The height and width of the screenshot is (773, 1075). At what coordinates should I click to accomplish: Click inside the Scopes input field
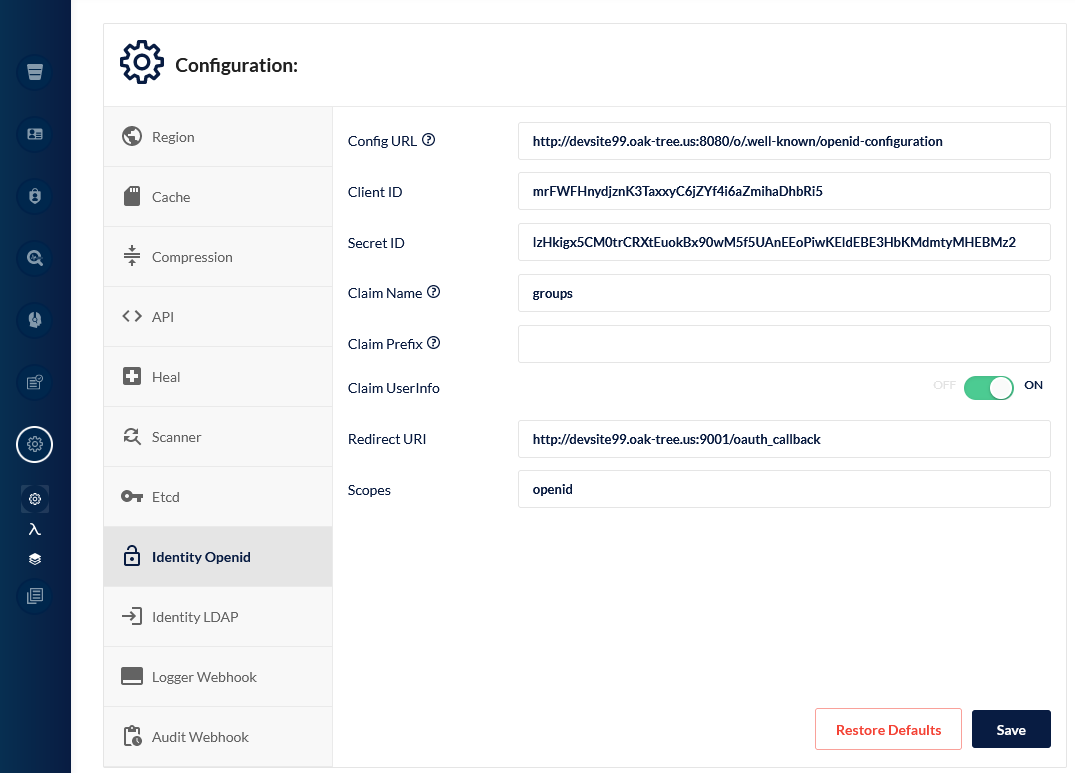coord(784,489)
